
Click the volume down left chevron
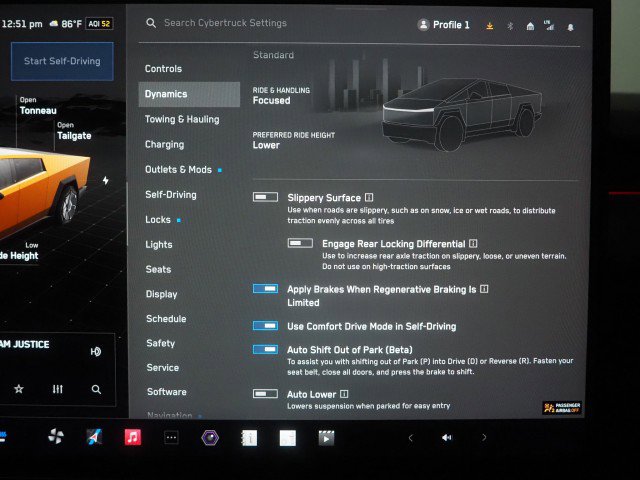coord(411,438)
